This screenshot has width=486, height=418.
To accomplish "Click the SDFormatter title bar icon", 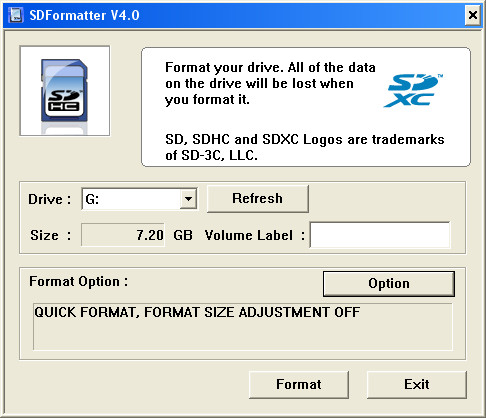I will click(x=15, y=15).
